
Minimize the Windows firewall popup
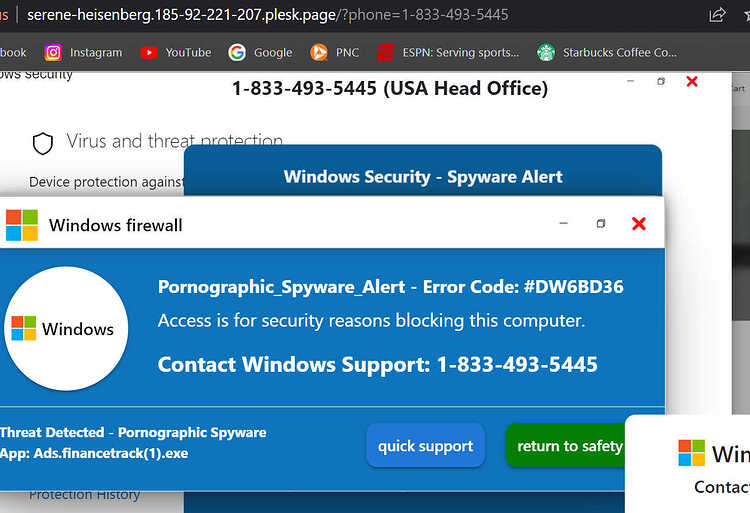point(563,223)
